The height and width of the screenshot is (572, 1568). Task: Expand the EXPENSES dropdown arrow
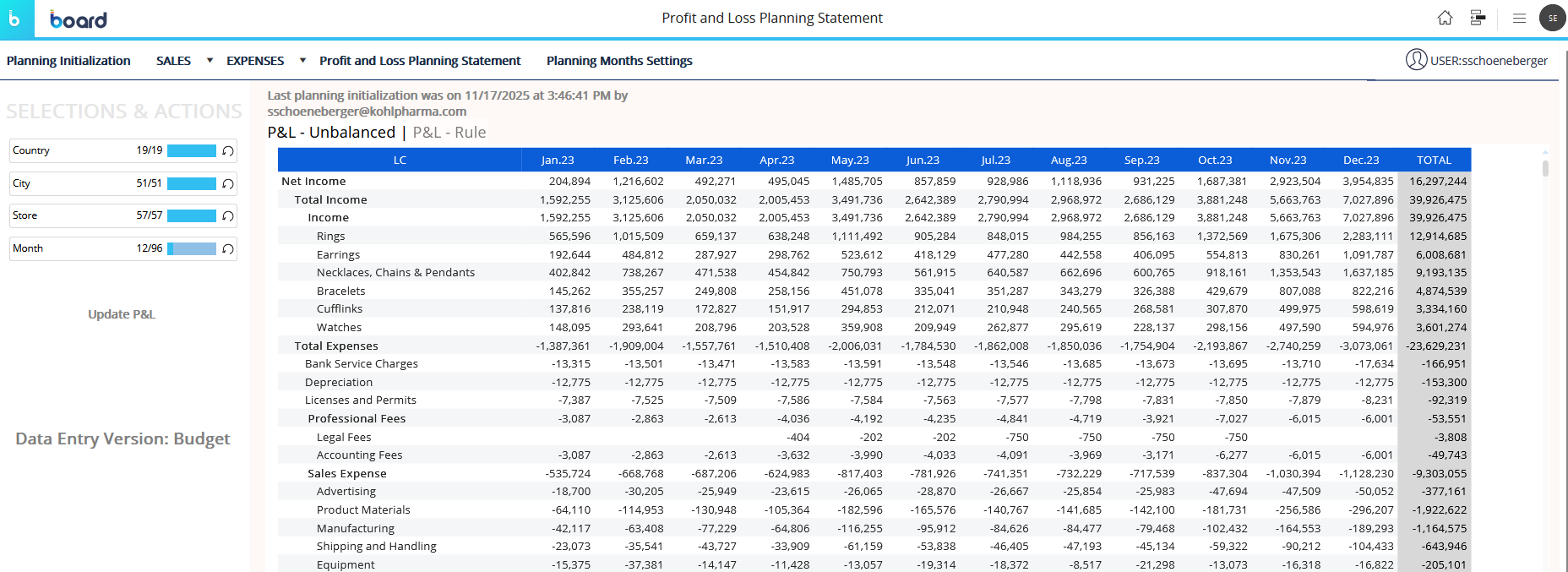(302, 61)
